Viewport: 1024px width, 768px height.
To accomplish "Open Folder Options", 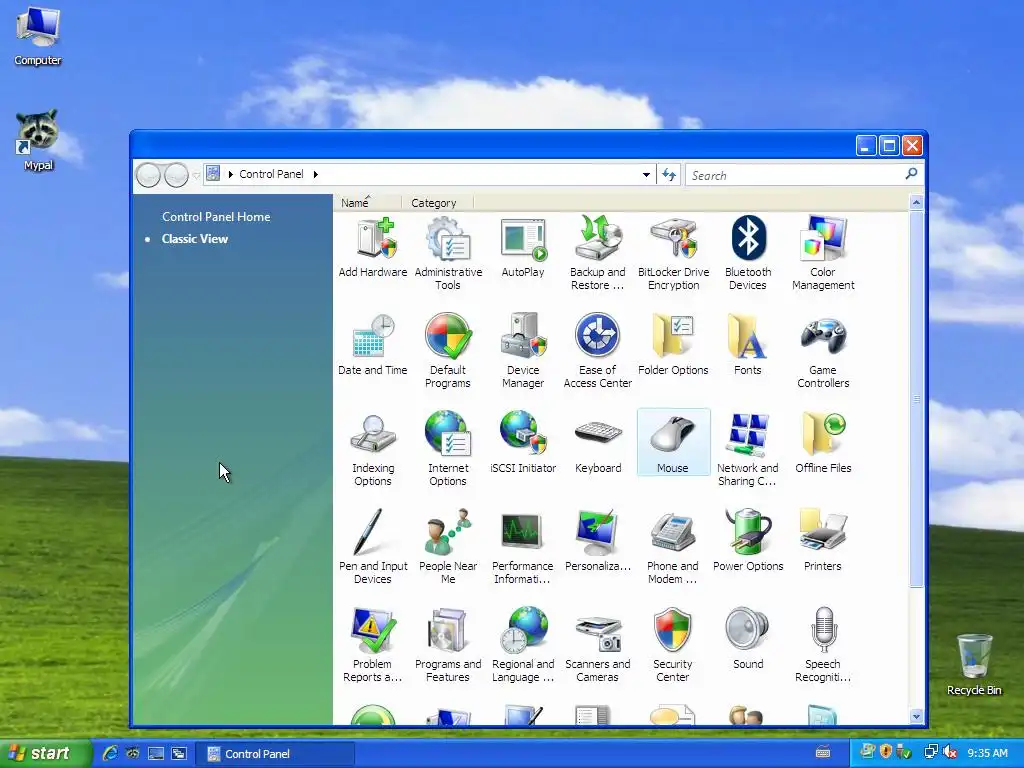I will [x=673, y=345].
